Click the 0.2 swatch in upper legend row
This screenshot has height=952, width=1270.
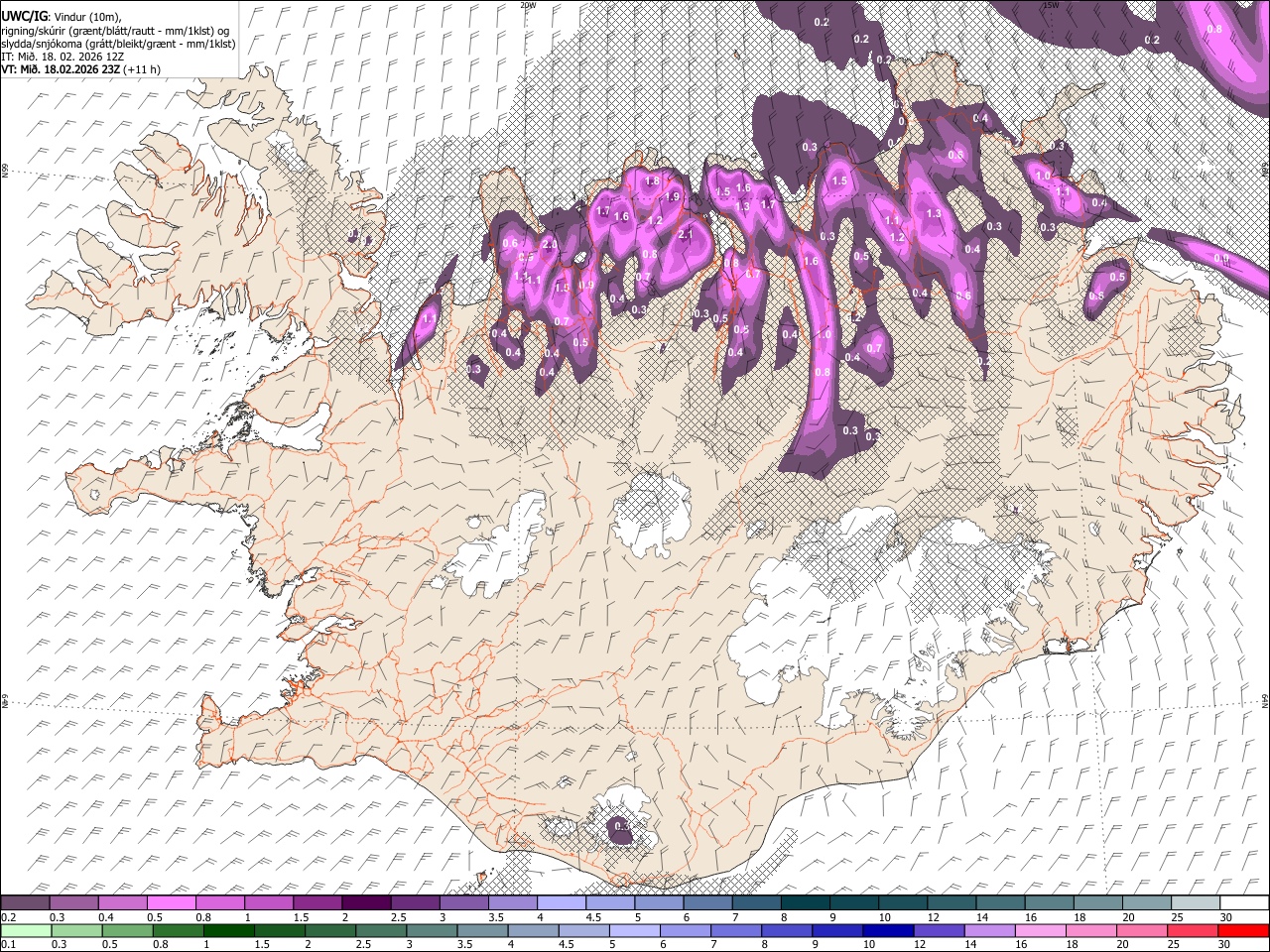[x=25, y=902]
